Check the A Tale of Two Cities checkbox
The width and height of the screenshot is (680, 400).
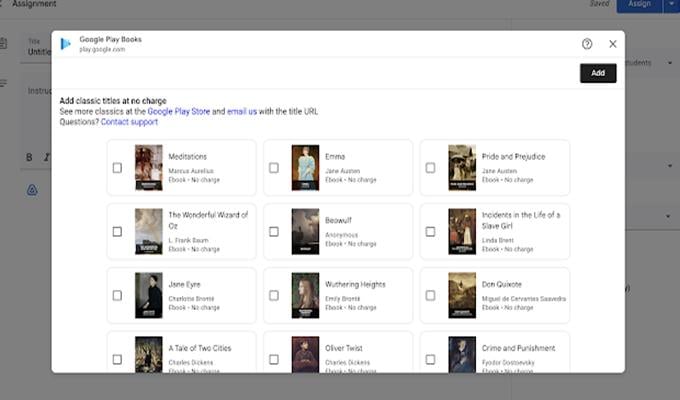click(117, 359)
